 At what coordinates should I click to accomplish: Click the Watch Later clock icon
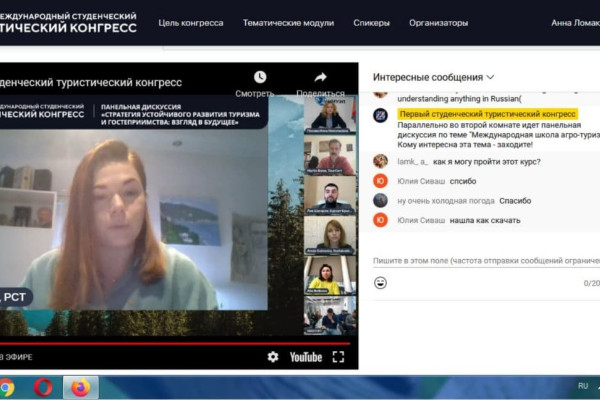(260, 77)
